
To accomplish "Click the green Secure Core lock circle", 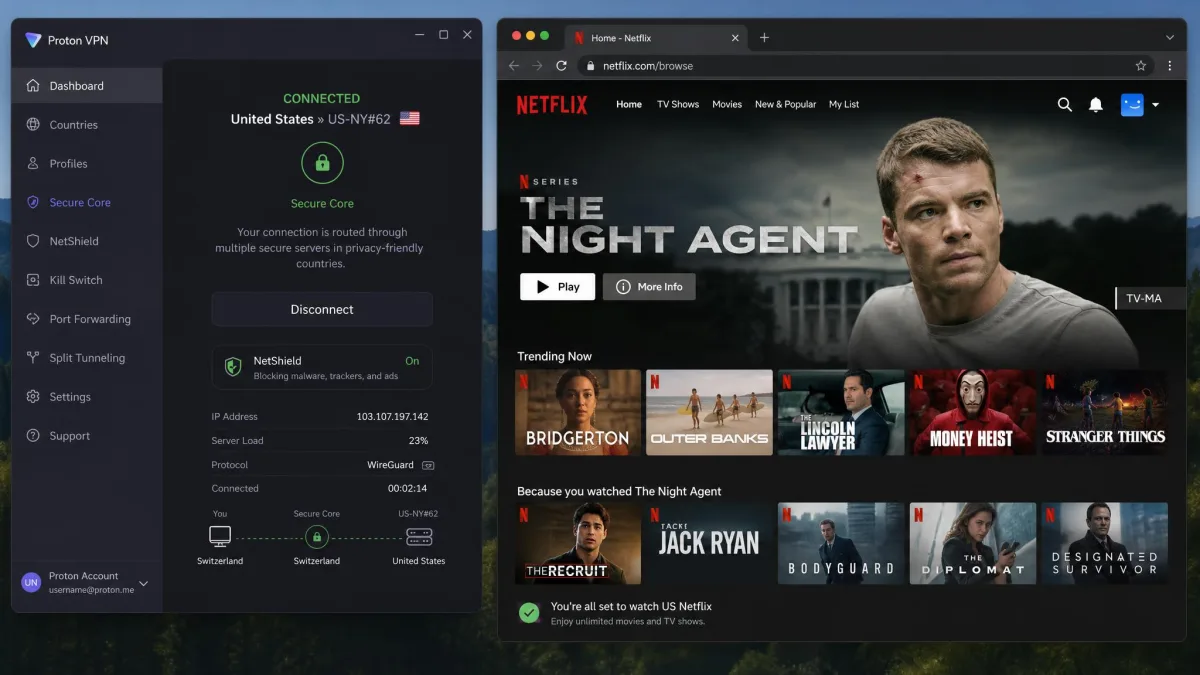I will [322, 163].
